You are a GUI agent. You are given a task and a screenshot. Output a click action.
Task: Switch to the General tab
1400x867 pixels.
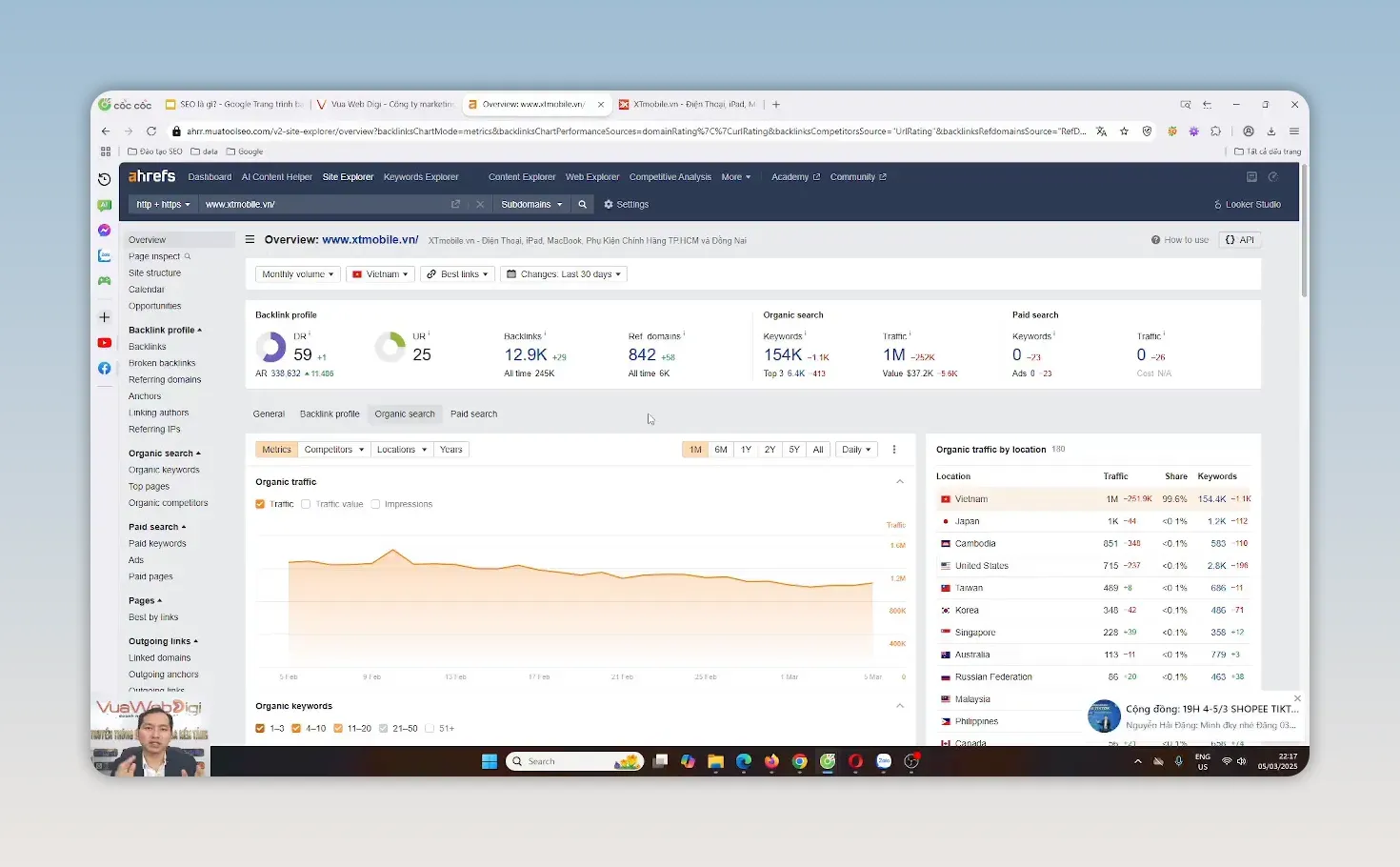click(269, 414)
